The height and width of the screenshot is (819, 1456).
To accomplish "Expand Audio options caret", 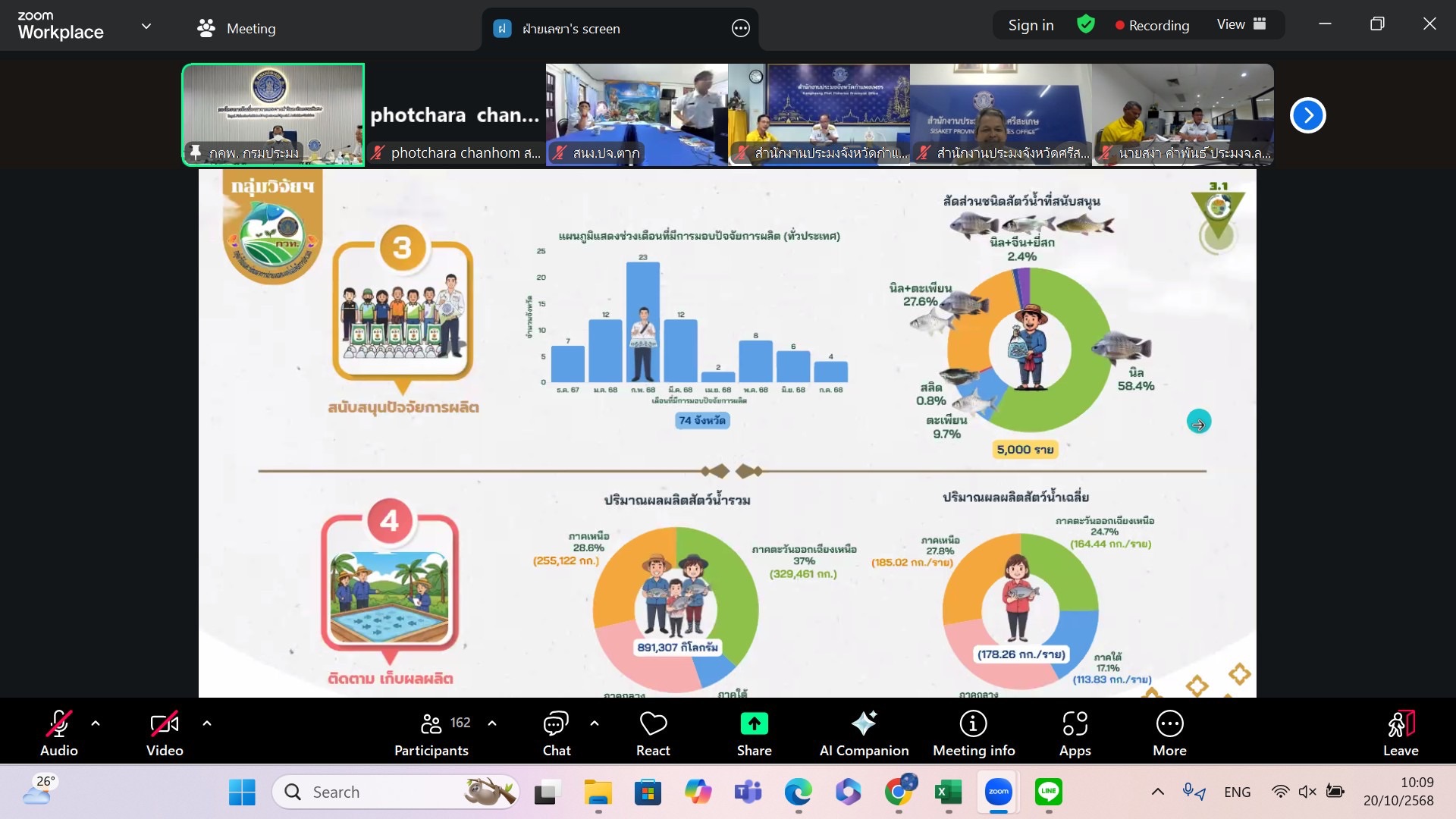I will (96, 723).
